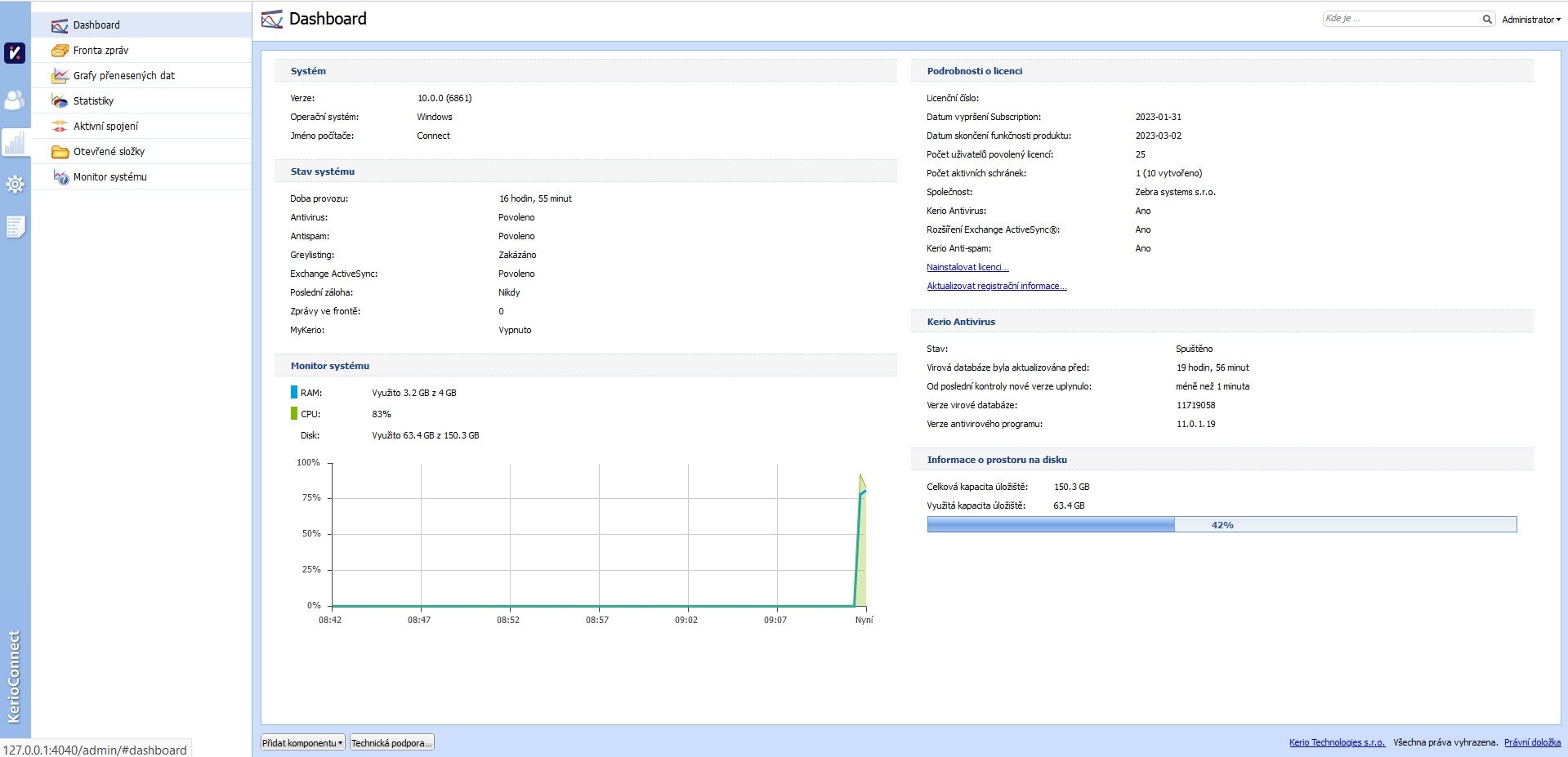Viewport: 1568px width, 757px height.
Task: Open the Právní doložka link
Action: [x=1532, y=743]
